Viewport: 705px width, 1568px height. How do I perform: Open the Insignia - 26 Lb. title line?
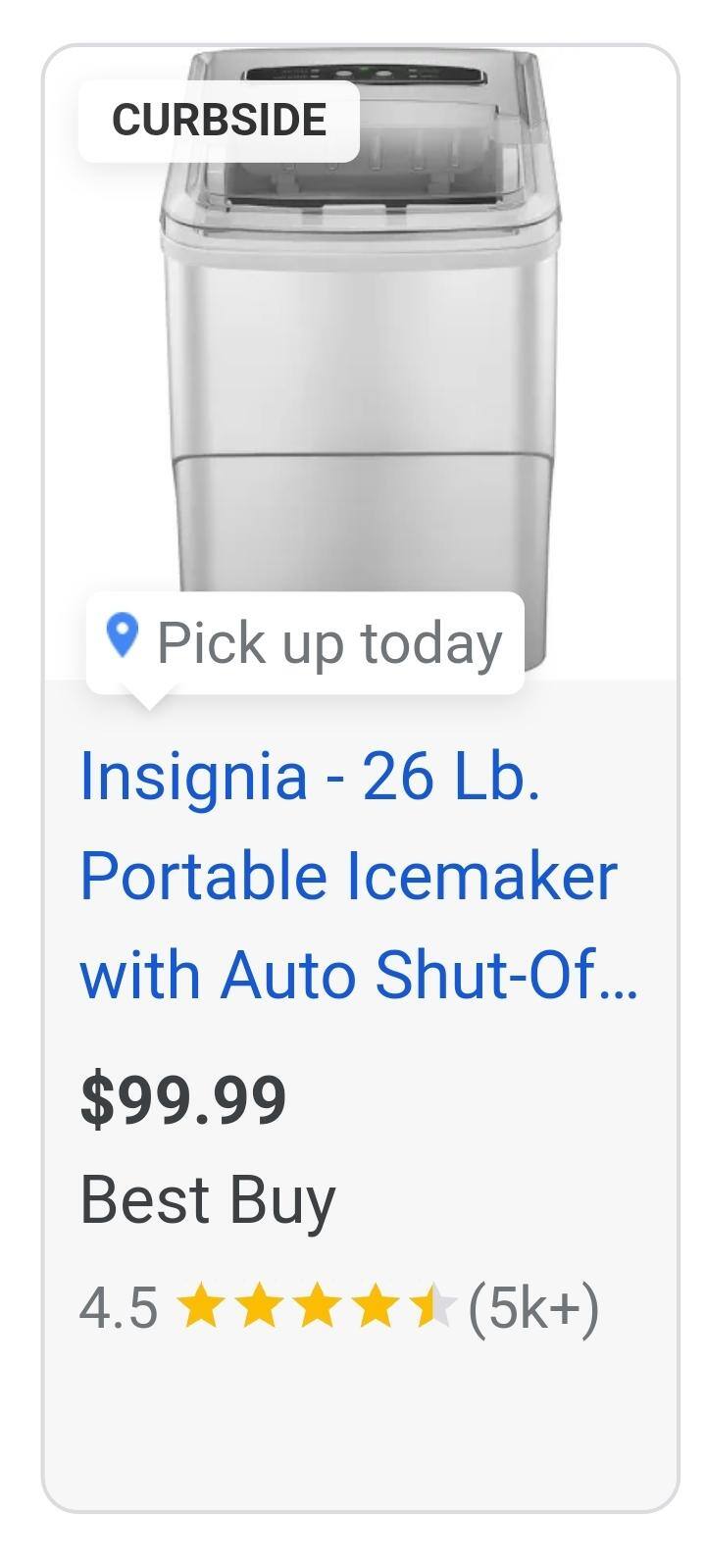(310, 776)
